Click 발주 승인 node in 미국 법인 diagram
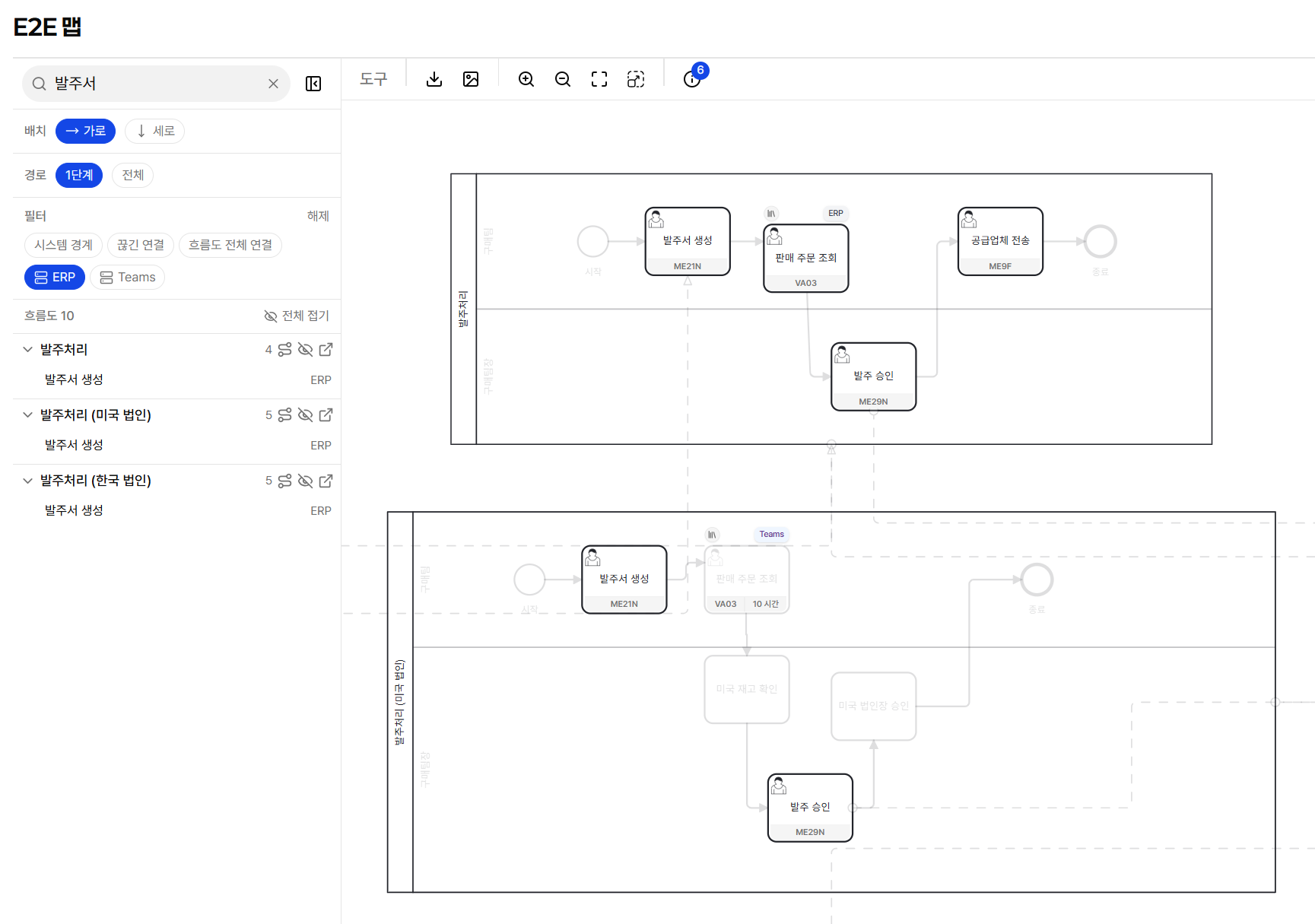 click(x=811, y=808)
